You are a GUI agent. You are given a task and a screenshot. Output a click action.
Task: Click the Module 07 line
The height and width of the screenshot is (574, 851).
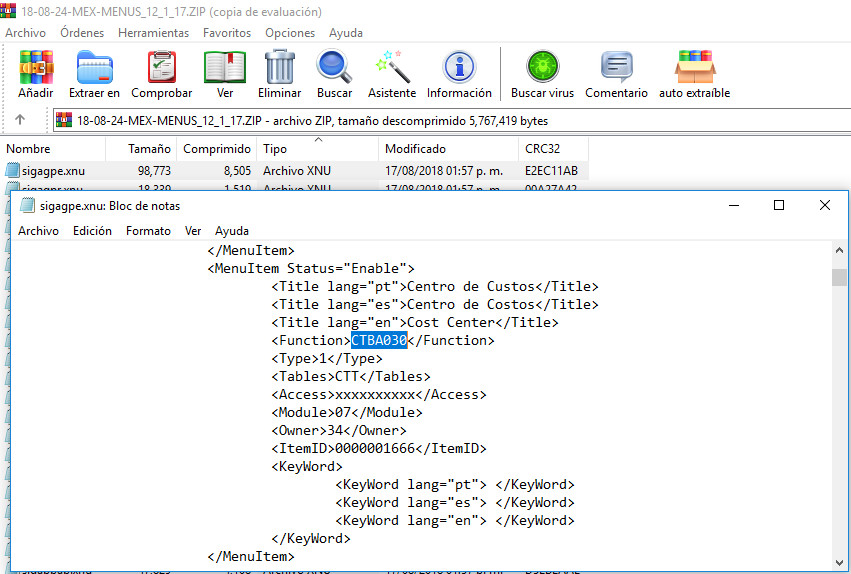[347, 412]
